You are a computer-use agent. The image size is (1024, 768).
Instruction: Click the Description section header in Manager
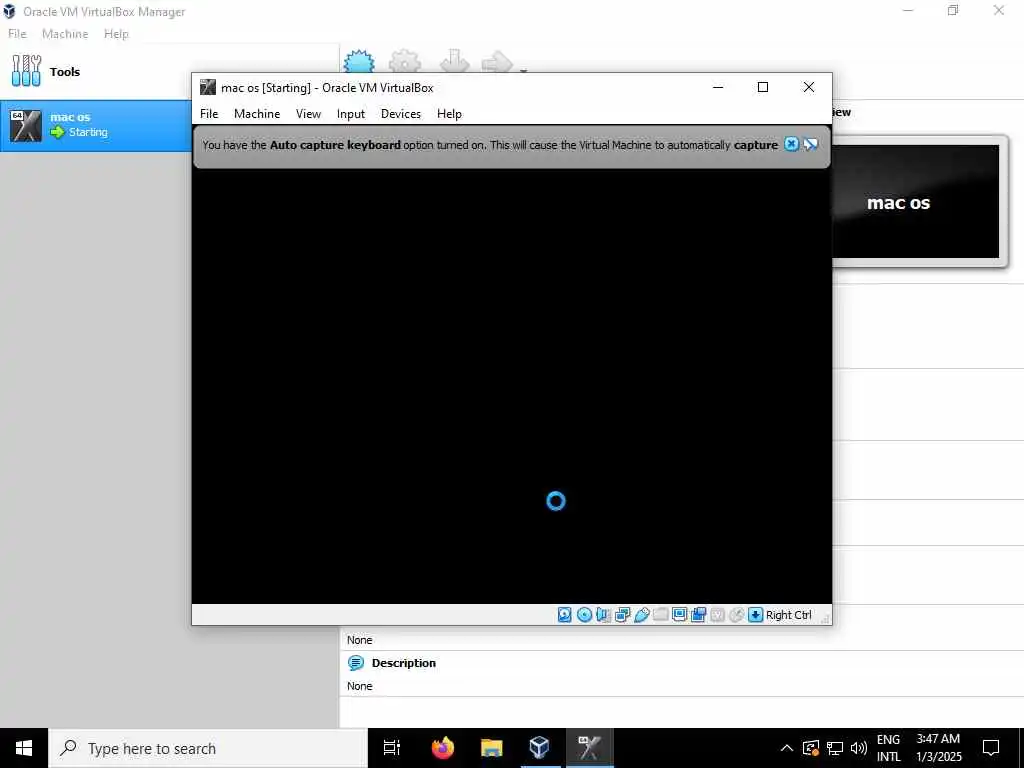(x=404, y=663)
